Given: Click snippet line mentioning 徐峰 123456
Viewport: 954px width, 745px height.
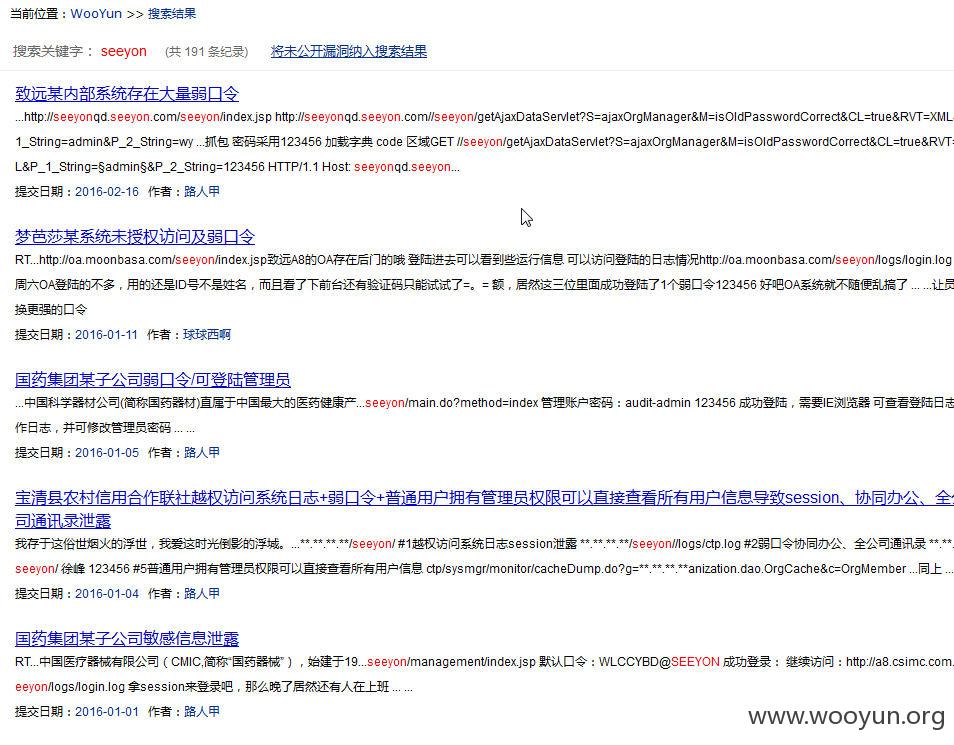Looking at the screenshot, I should (x=484, y=568).
